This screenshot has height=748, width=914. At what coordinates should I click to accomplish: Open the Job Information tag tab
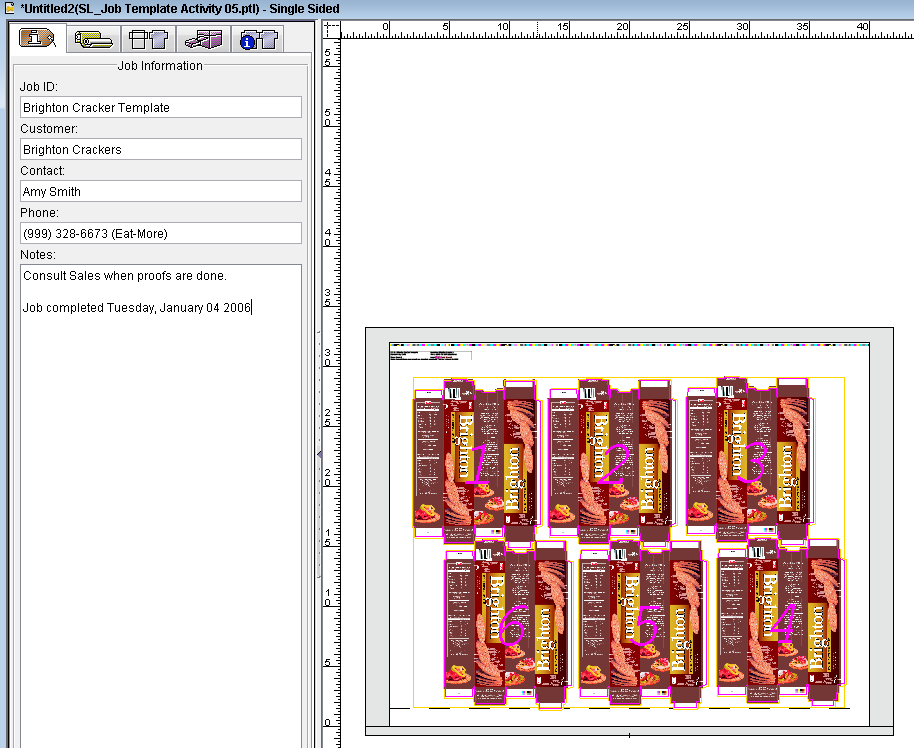point(37,39)
